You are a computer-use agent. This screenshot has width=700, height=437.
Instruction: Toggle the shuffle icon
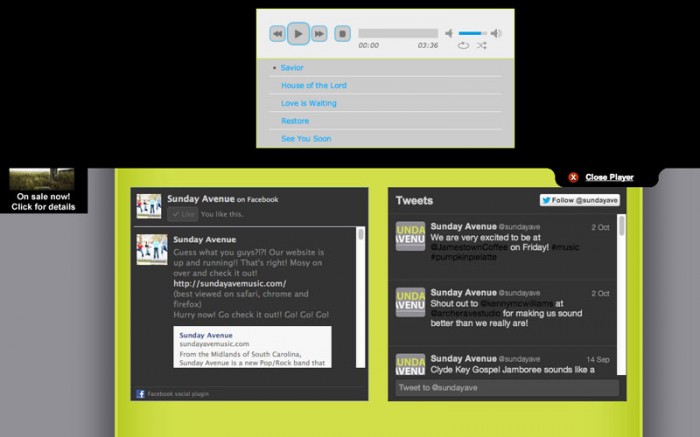click(481, 46)
